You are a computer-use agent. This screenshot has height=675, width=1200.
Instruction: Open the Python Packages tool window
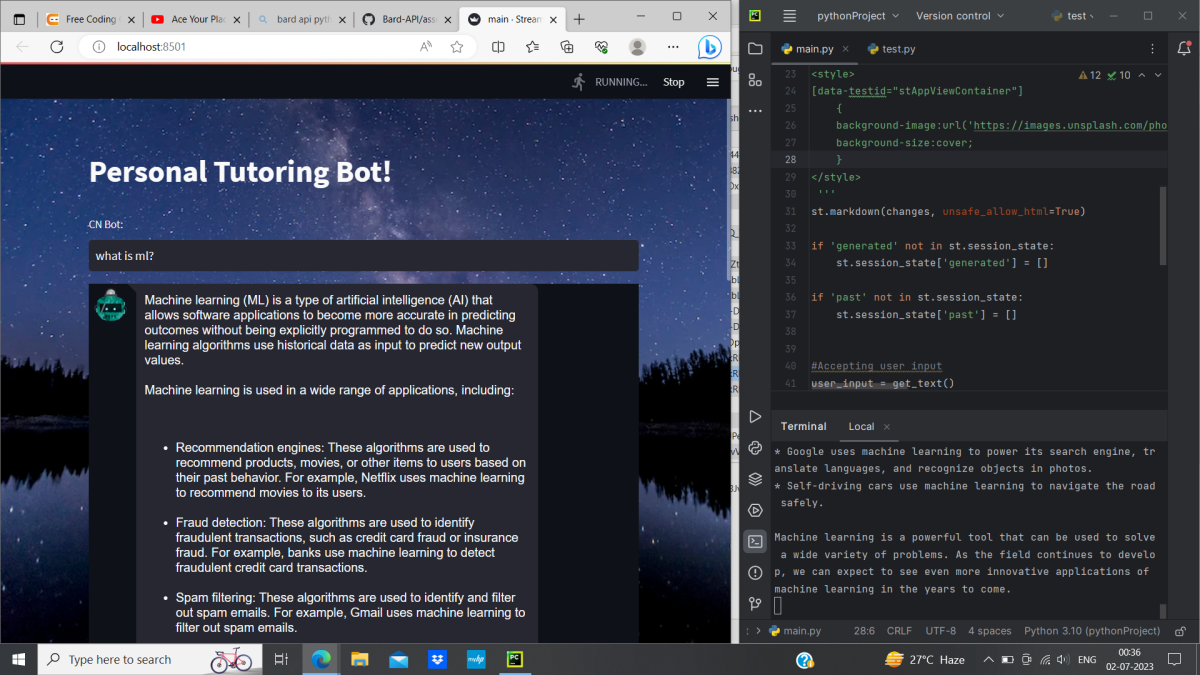[755, 479]
